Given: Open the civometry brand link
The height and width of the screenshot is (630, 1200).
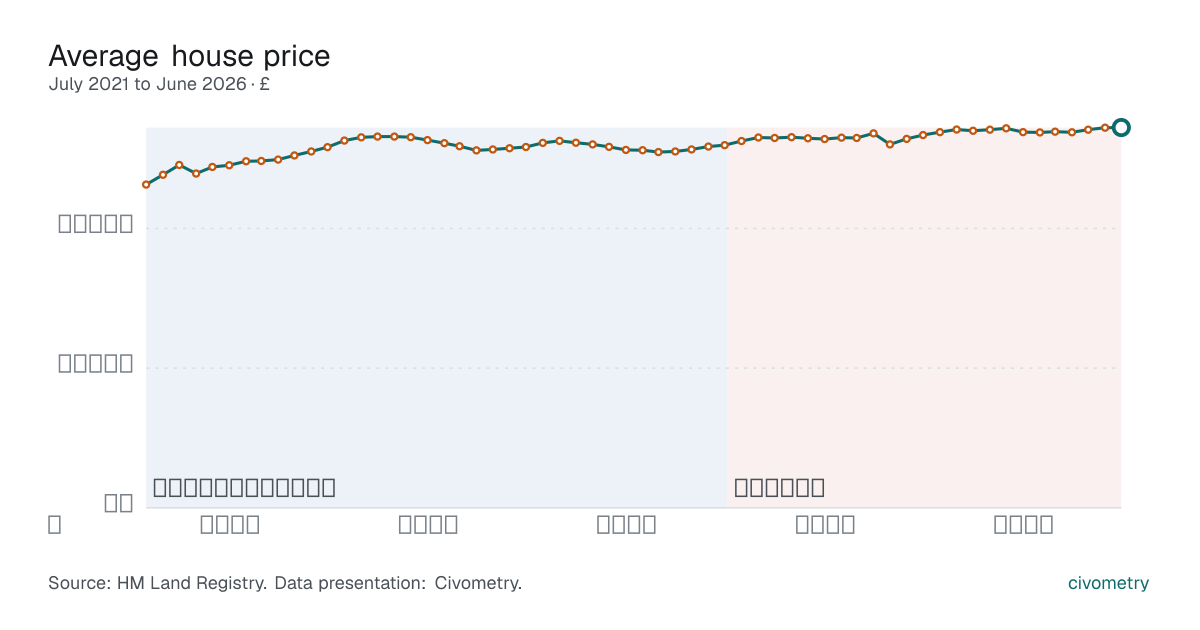Looking at the screenshot, I should pyautogui.click(x=1108, y=583).
